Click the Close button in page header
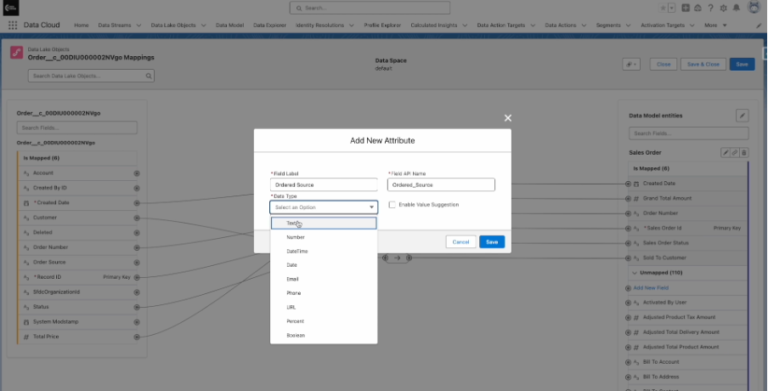 click(663, 64)
